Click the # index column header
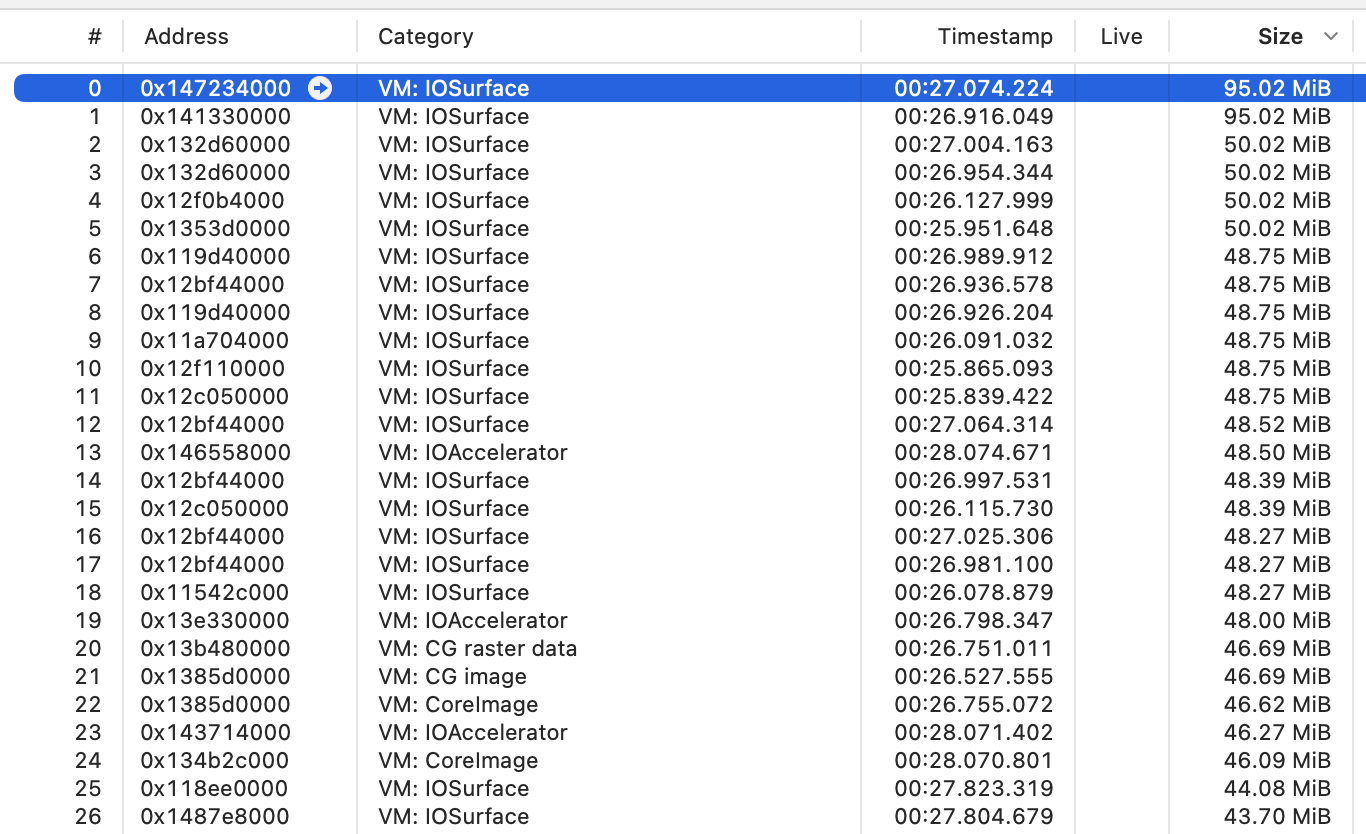The height and width of the screenshot is (834, 1366). tap(94, 37)
